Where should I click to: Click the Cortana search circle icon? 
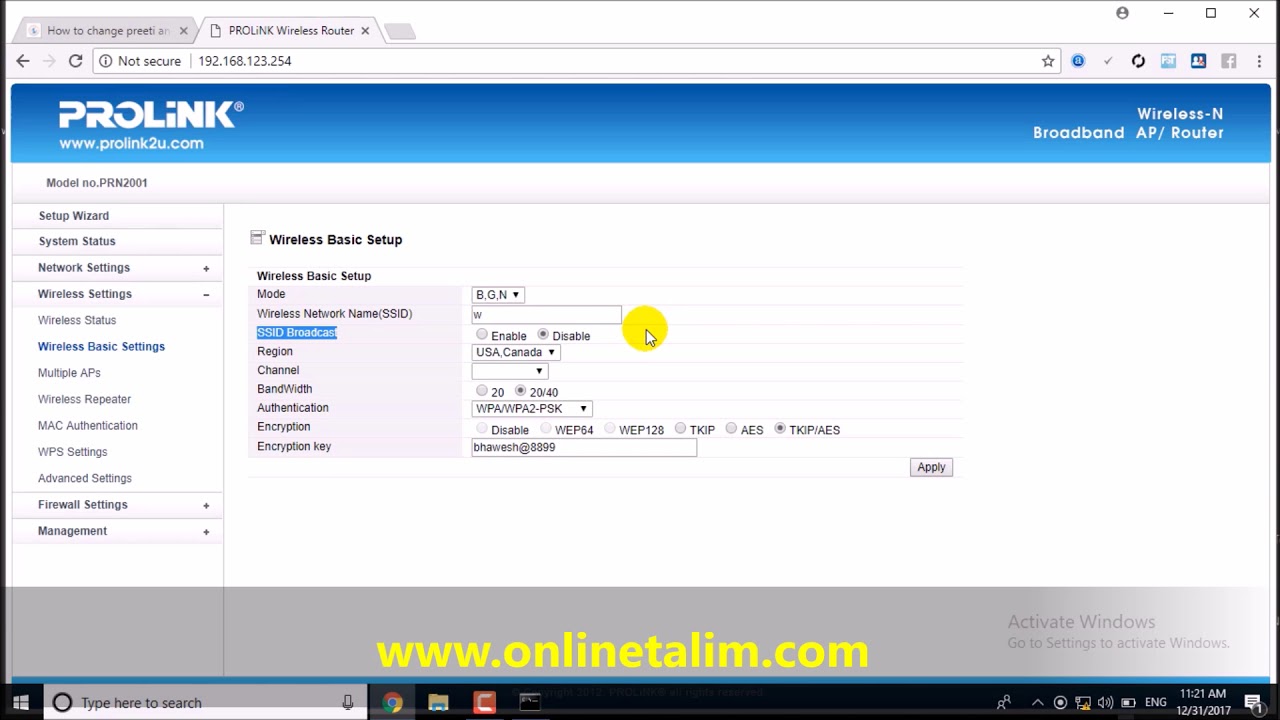pos(62,703)
